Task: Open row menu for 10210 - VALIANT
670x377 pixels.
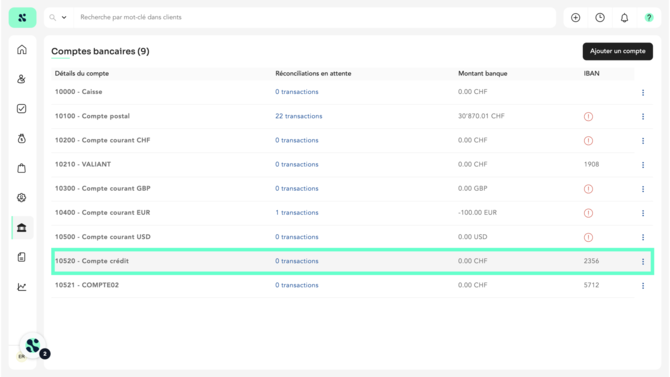Action: coord(643,165)
